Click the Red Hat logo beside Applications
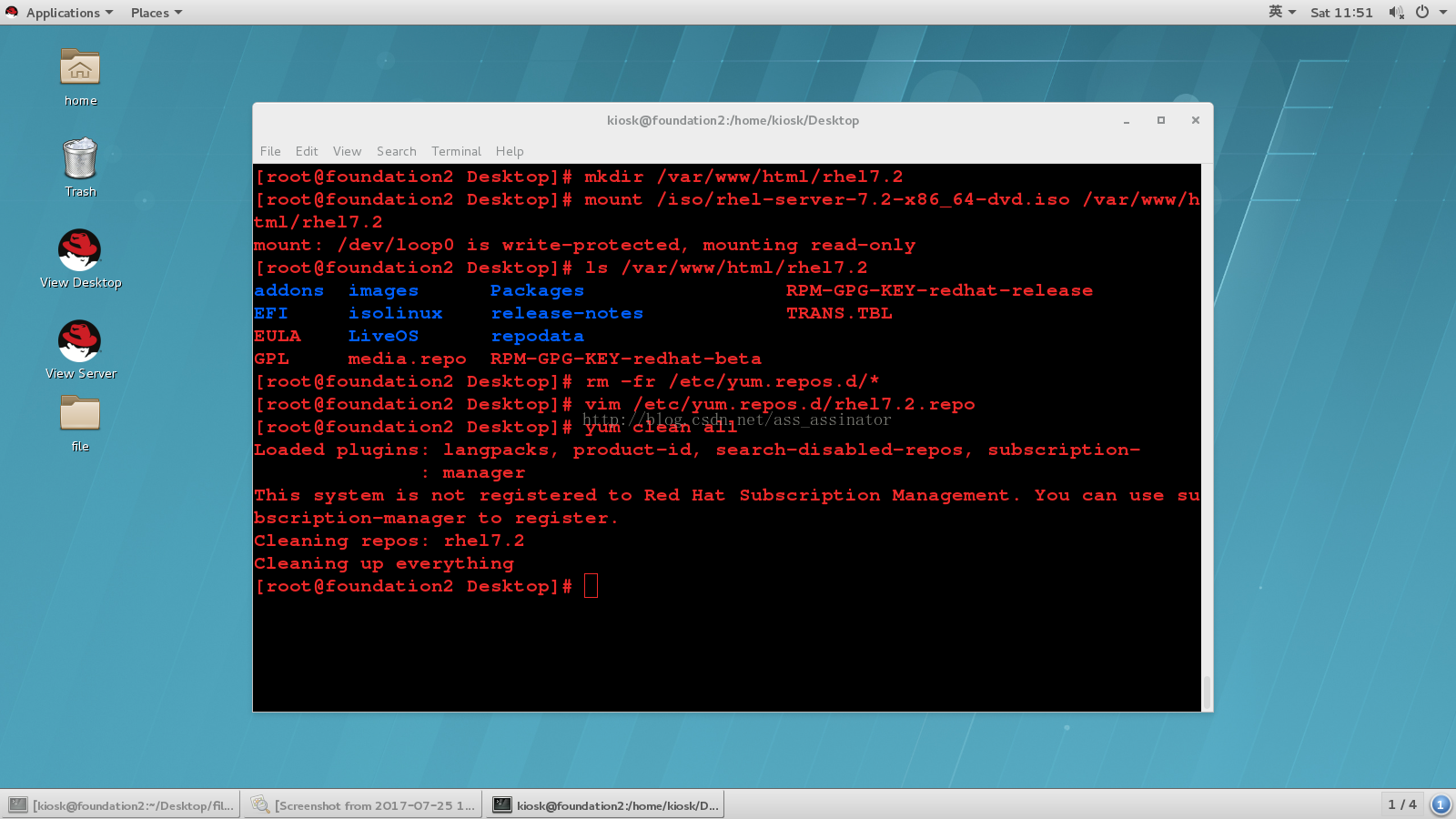Viewport: 1456px width, 819px height. [12, 13]
